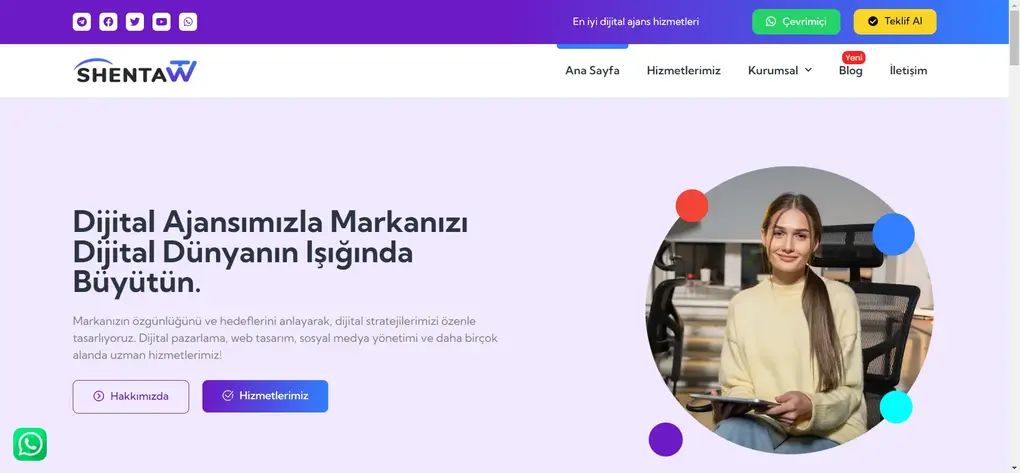
Task: Expand the Kurumsal dropdown chevron
Action: (x=808, y=70)
